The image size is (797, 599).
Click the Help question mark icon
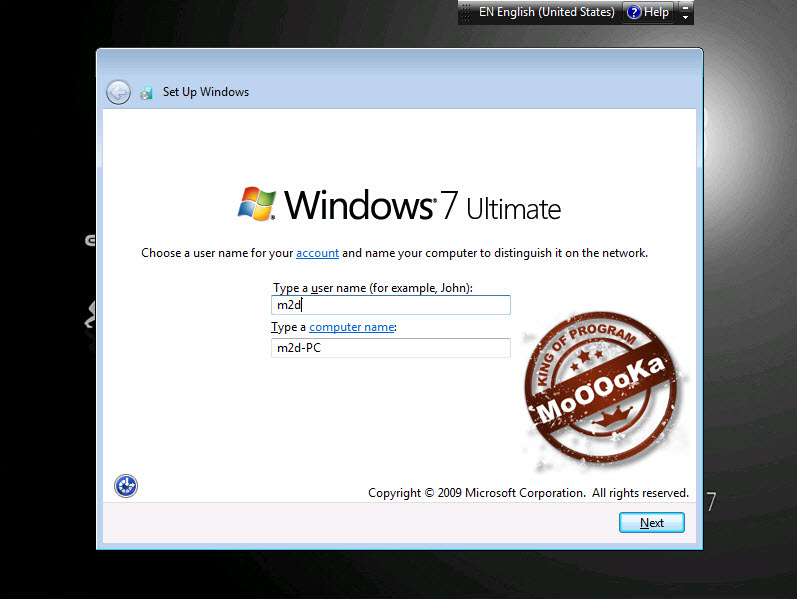click(633, 12)
